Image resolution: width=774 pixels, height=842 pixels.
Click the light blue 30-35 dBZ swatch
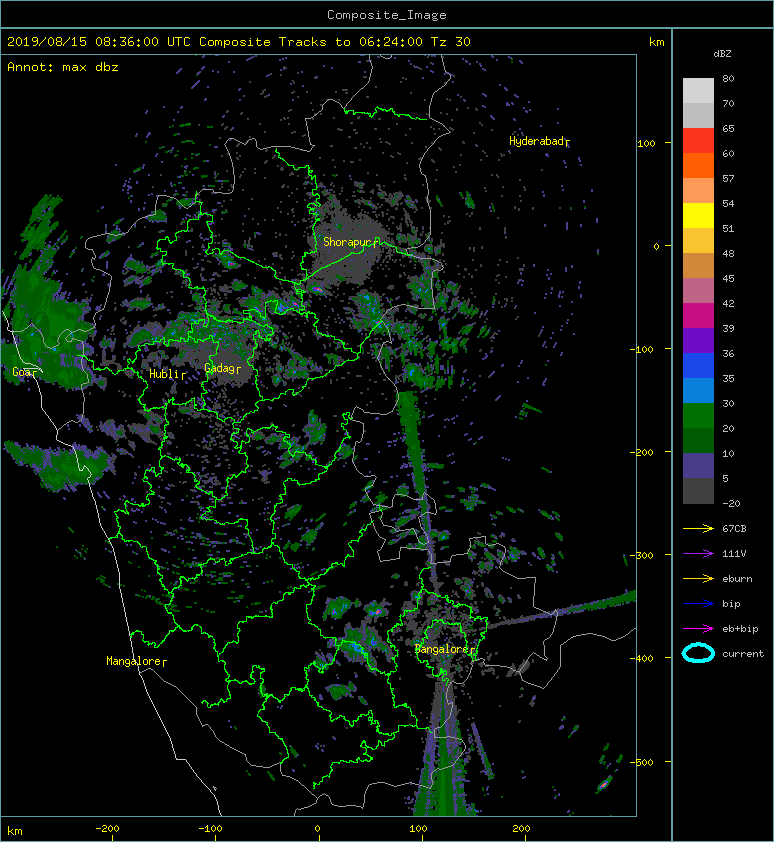tap(698, 391)
